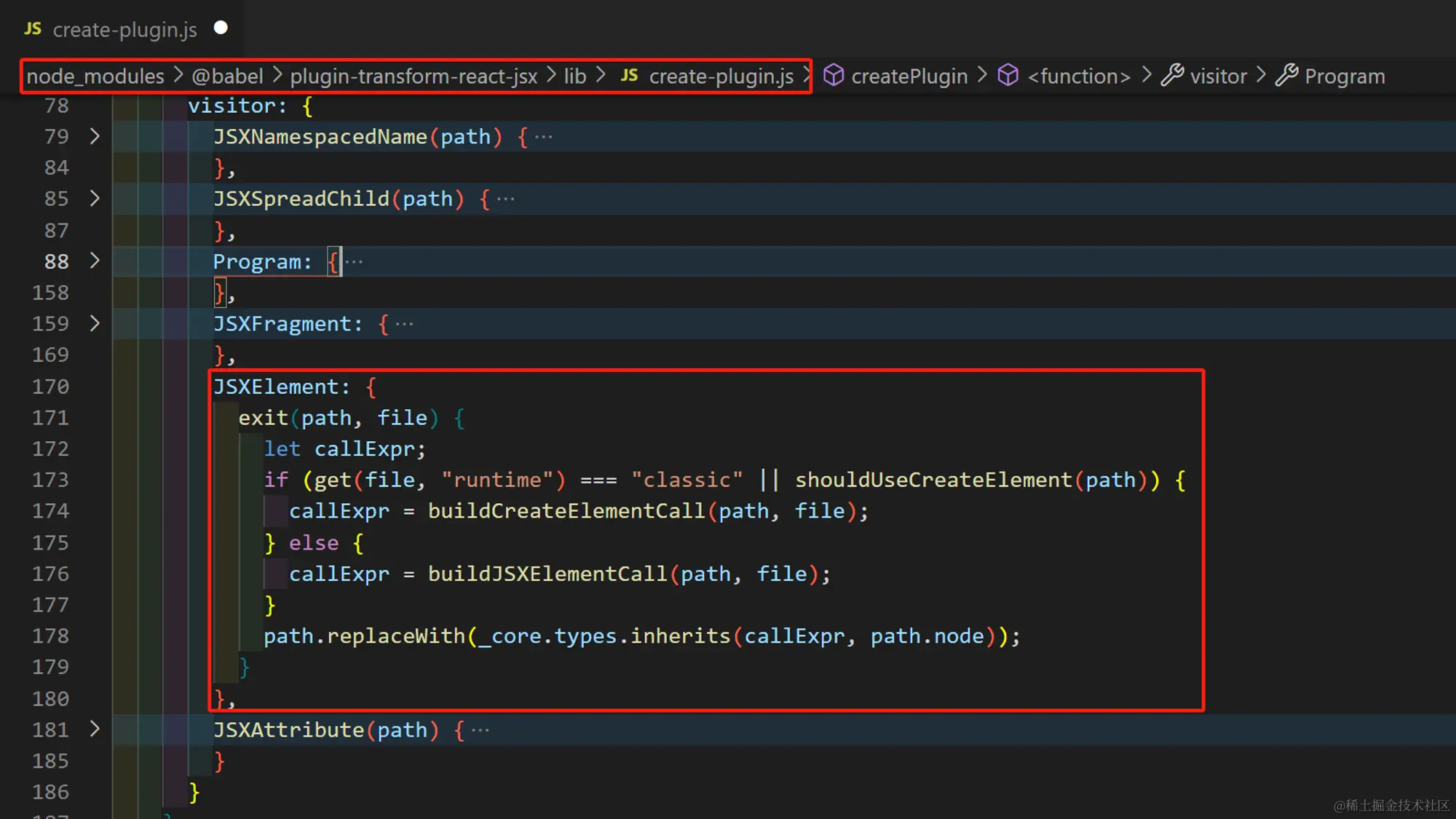Expand folded JSXFragment block at line 159
1456x819 pixels.
[95, 323]
